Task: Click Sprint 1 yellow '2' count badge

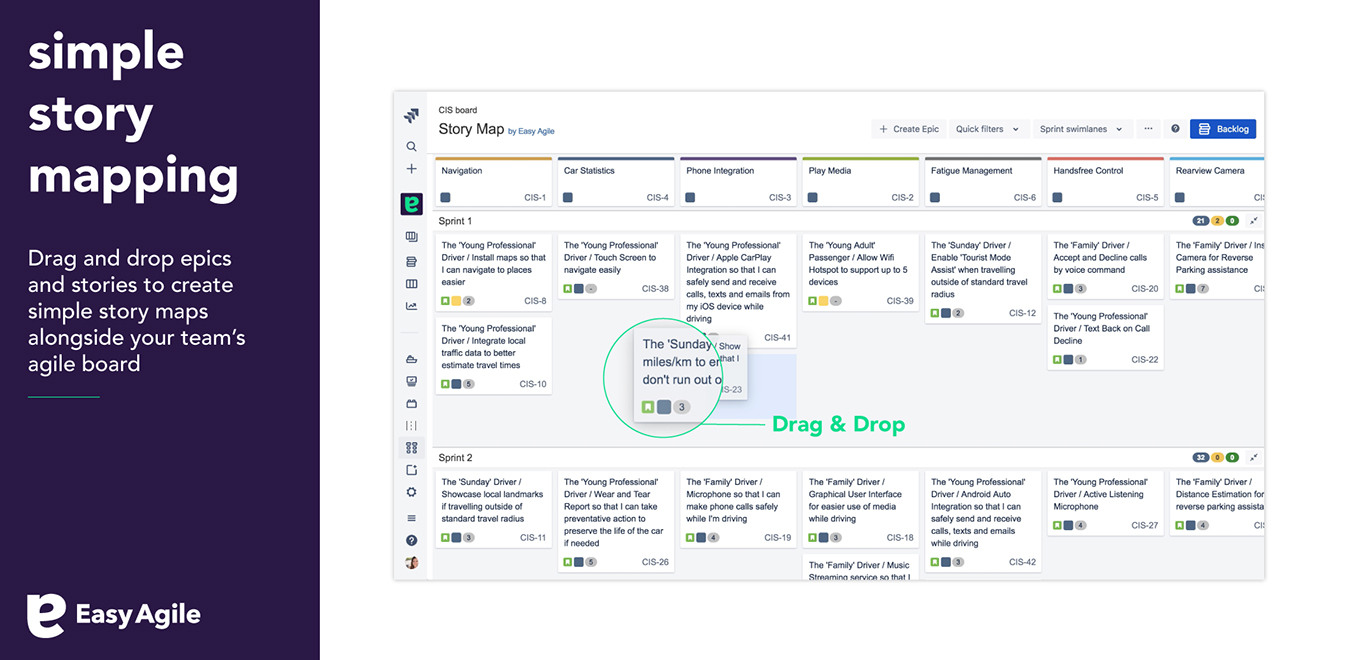Action: tap(1217, 221)
